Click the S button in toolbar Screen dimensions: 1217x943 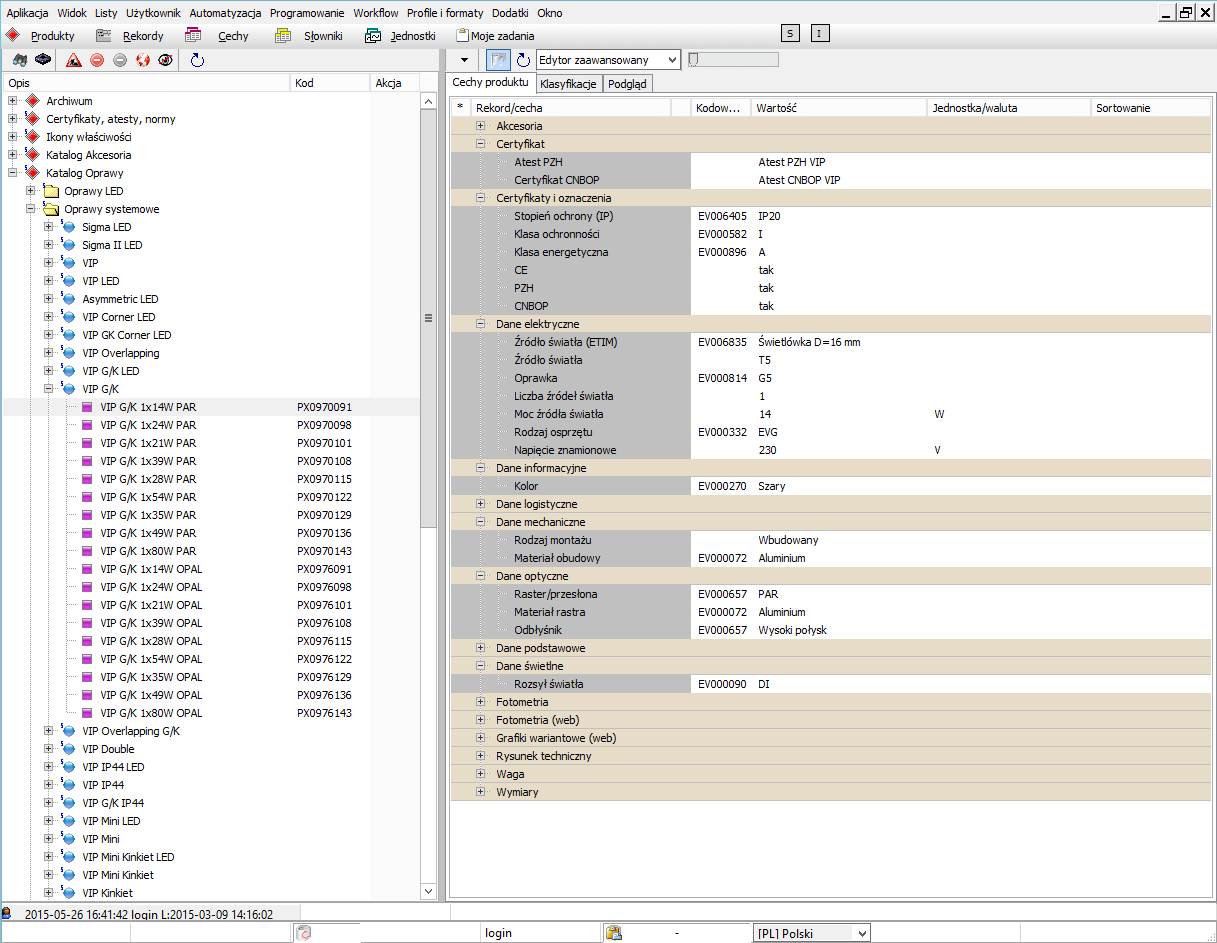(791, 35)
